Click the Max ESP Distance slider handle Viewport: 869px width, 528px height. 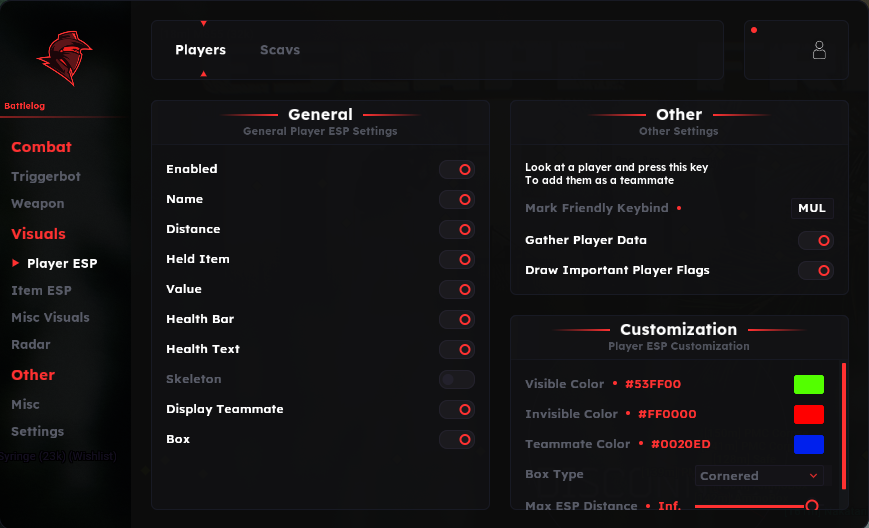click(812, 505)
